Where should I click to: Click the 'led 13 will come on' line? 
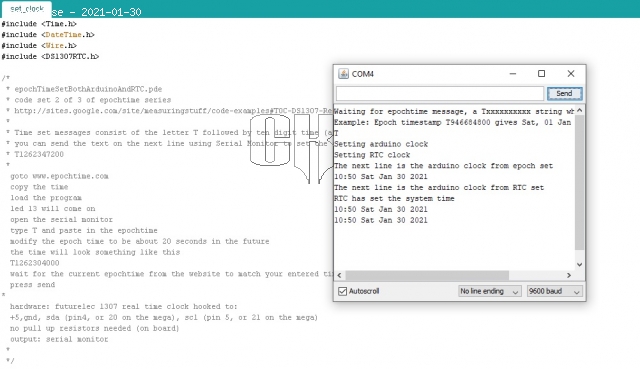click(x=53, y=209)
